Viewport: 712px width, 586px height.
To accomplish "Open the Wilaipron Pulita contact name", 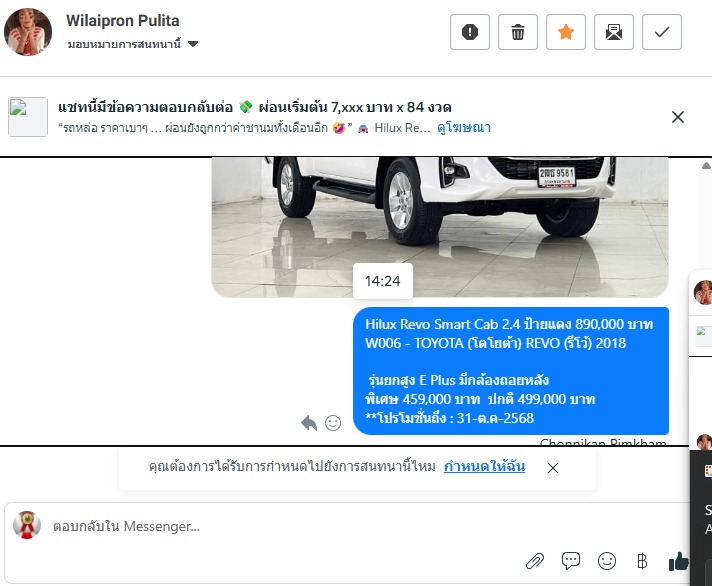I will tap(123, 20).
